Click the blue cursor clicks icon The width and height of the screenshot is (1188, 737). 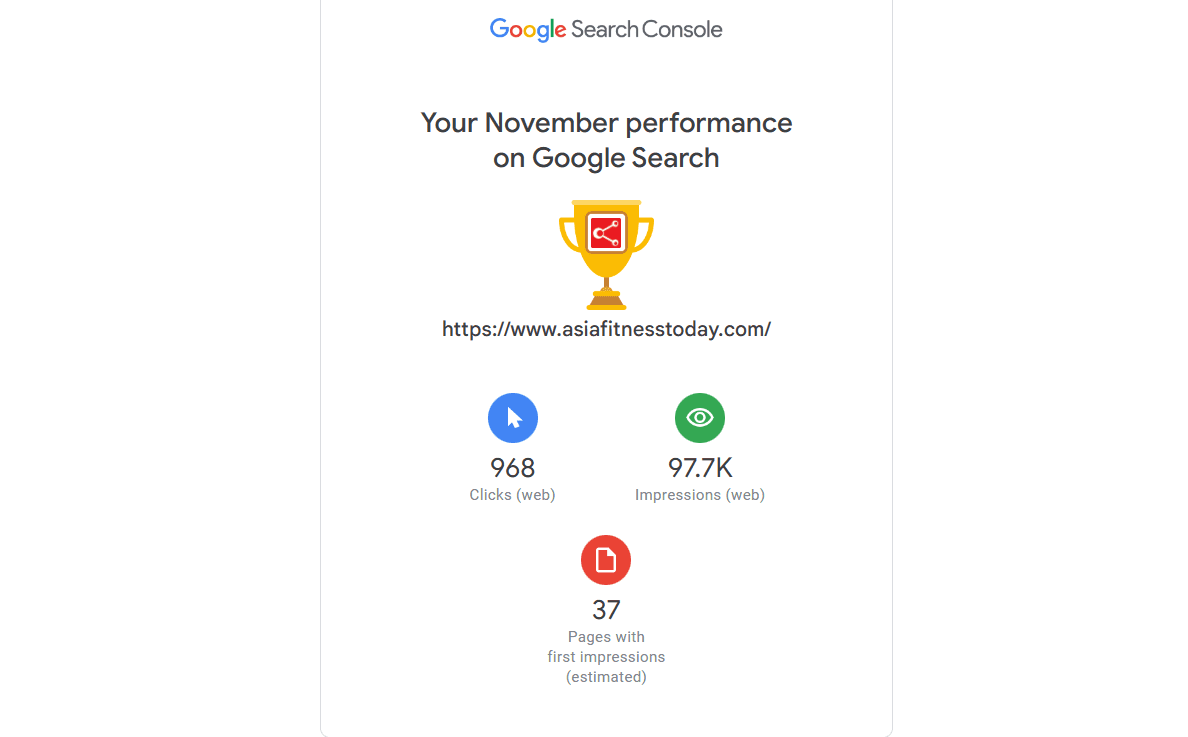coord(513,418)
